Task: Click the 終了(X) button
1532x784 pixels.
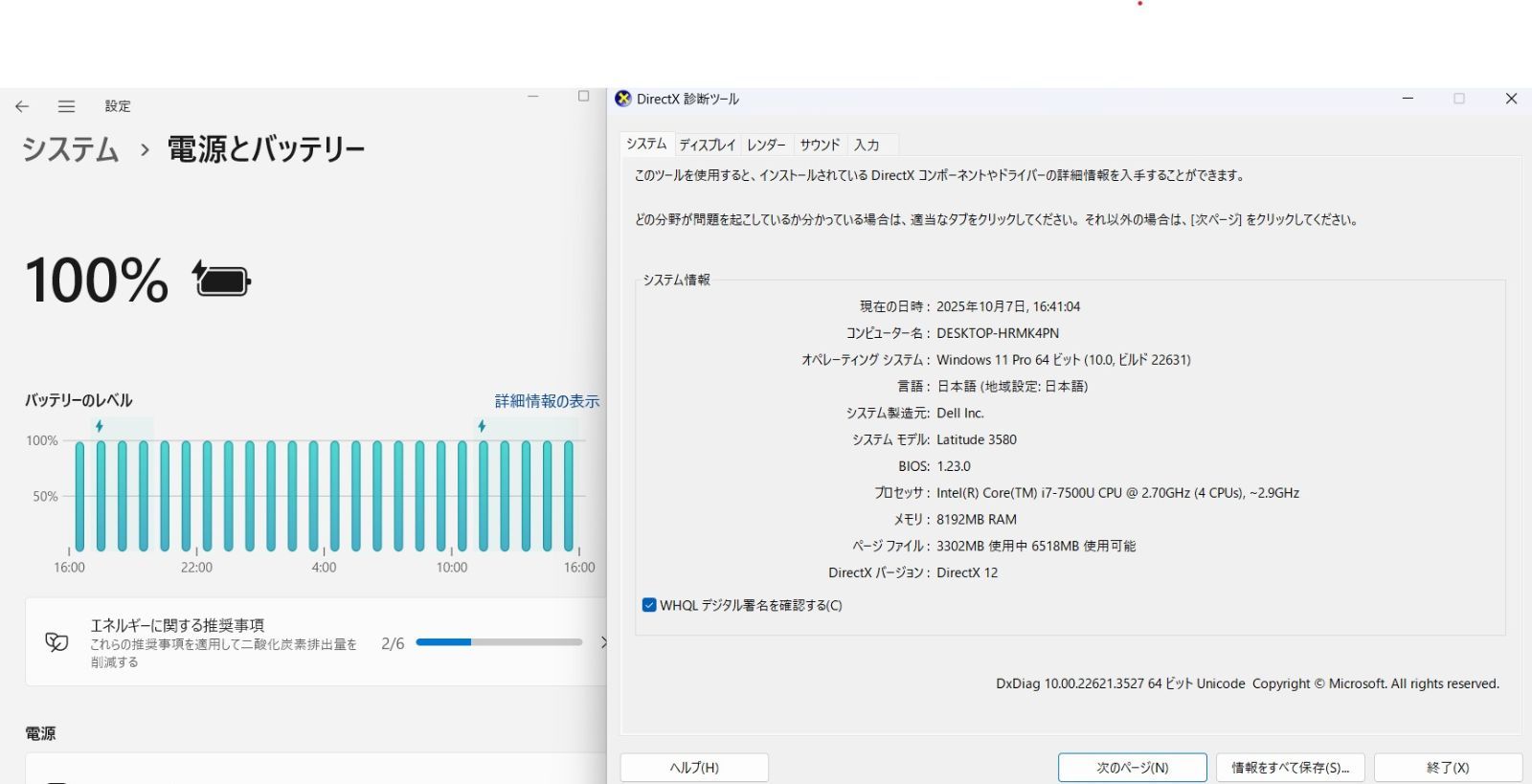Action: (x=1448, y=768)
